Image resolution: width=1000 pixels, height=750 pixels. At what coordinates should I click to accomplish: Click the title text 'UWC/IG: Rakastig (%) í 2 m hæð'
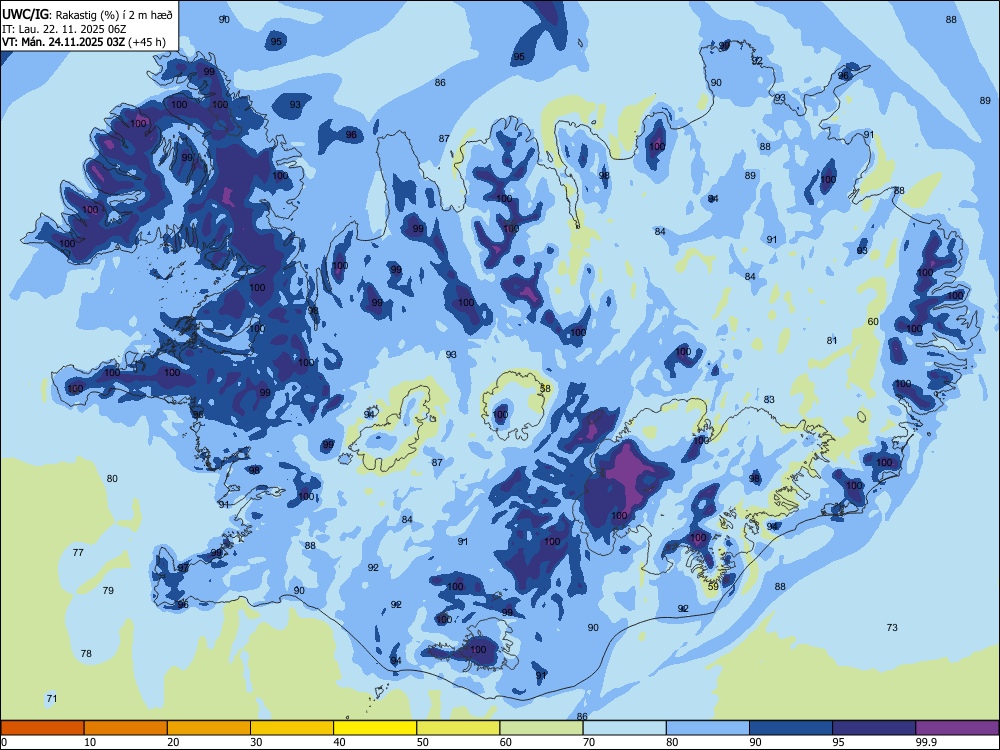click(87, 14)
